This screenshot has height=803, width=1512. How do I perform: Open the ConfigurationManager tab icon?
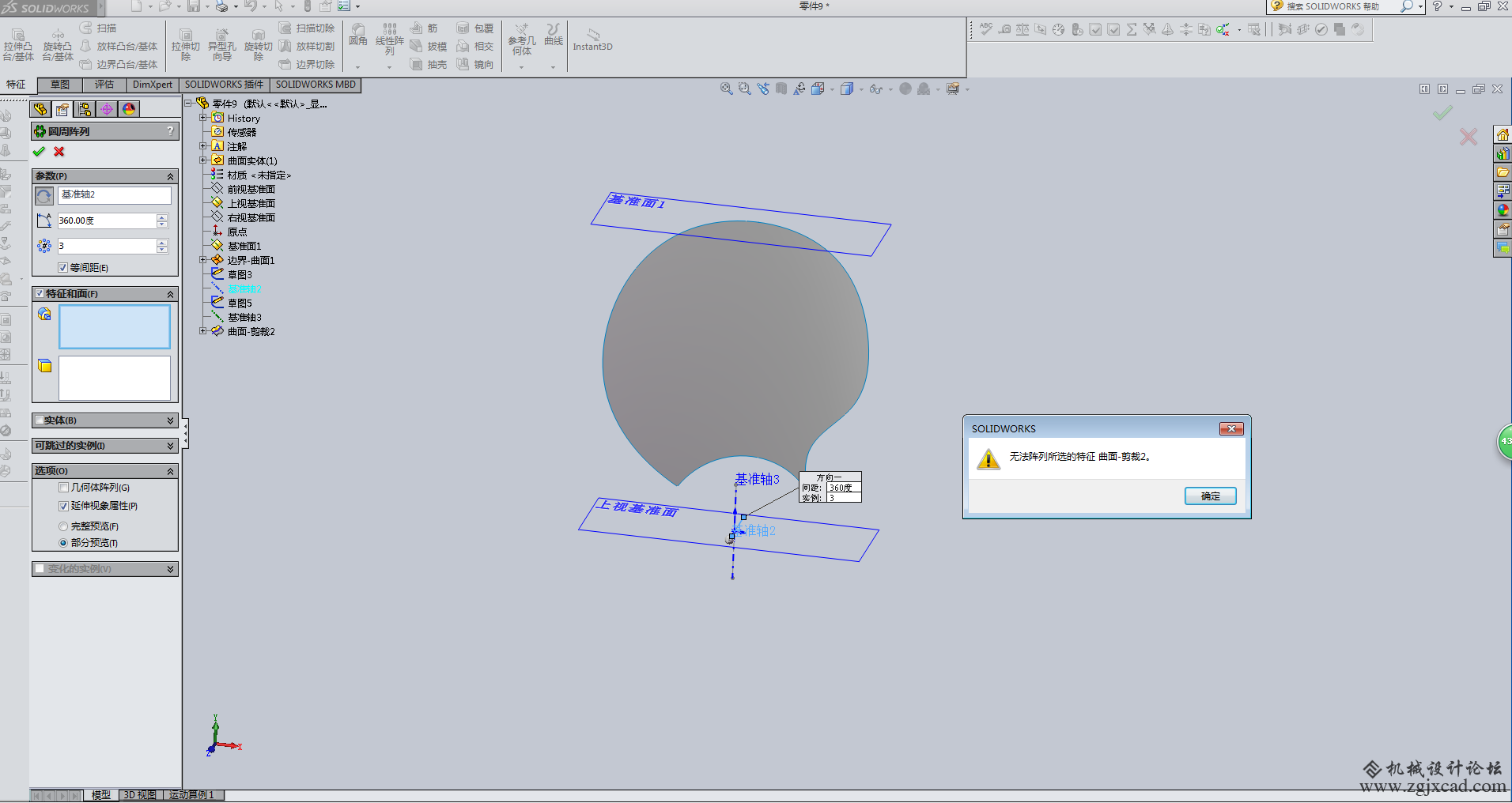85,109
